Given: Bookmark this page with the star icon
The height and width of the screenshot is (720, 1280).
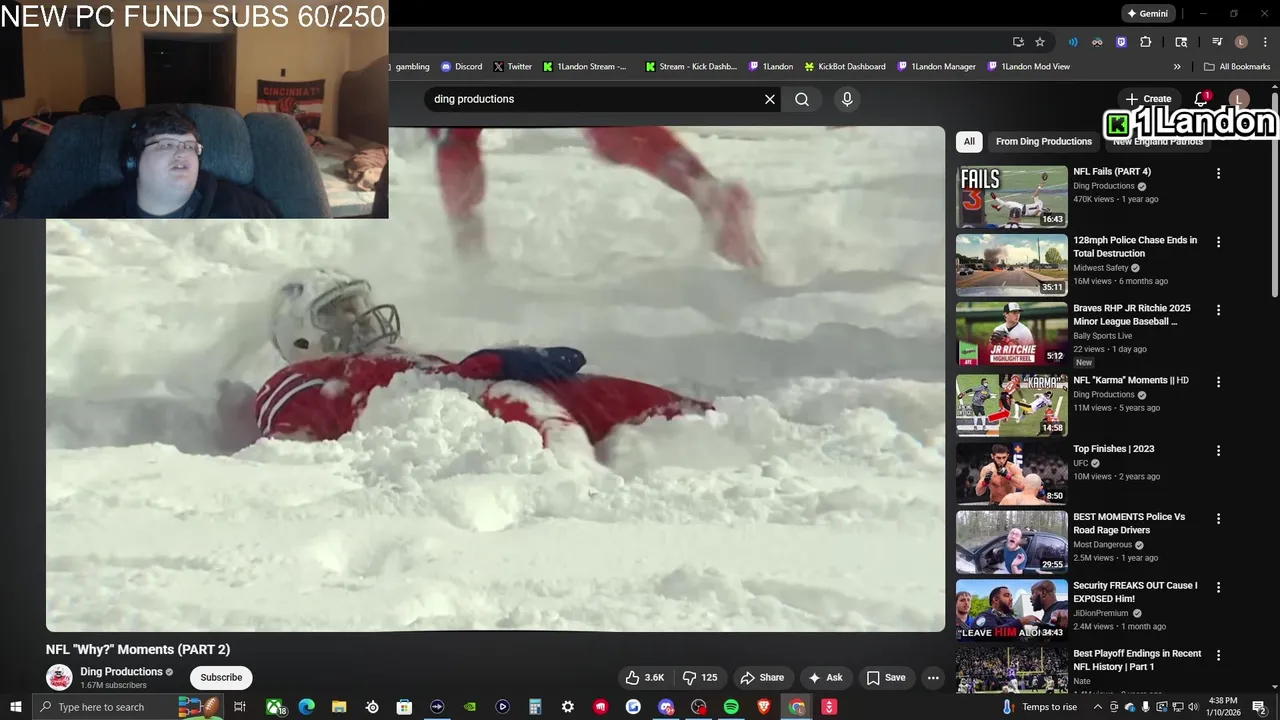Looking at the screenshot, I should (1040, 42).
